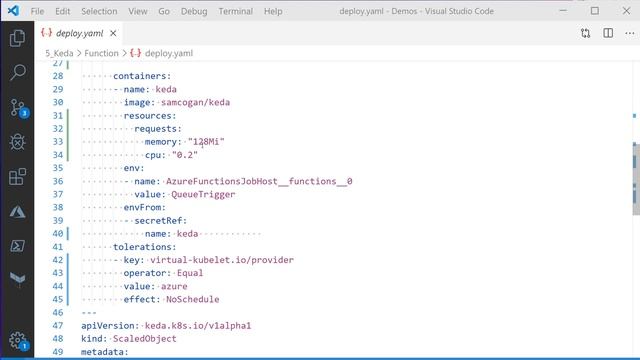Open the Help menu
640x360 pixels.
pyautogui.click(x=273, y=11)
